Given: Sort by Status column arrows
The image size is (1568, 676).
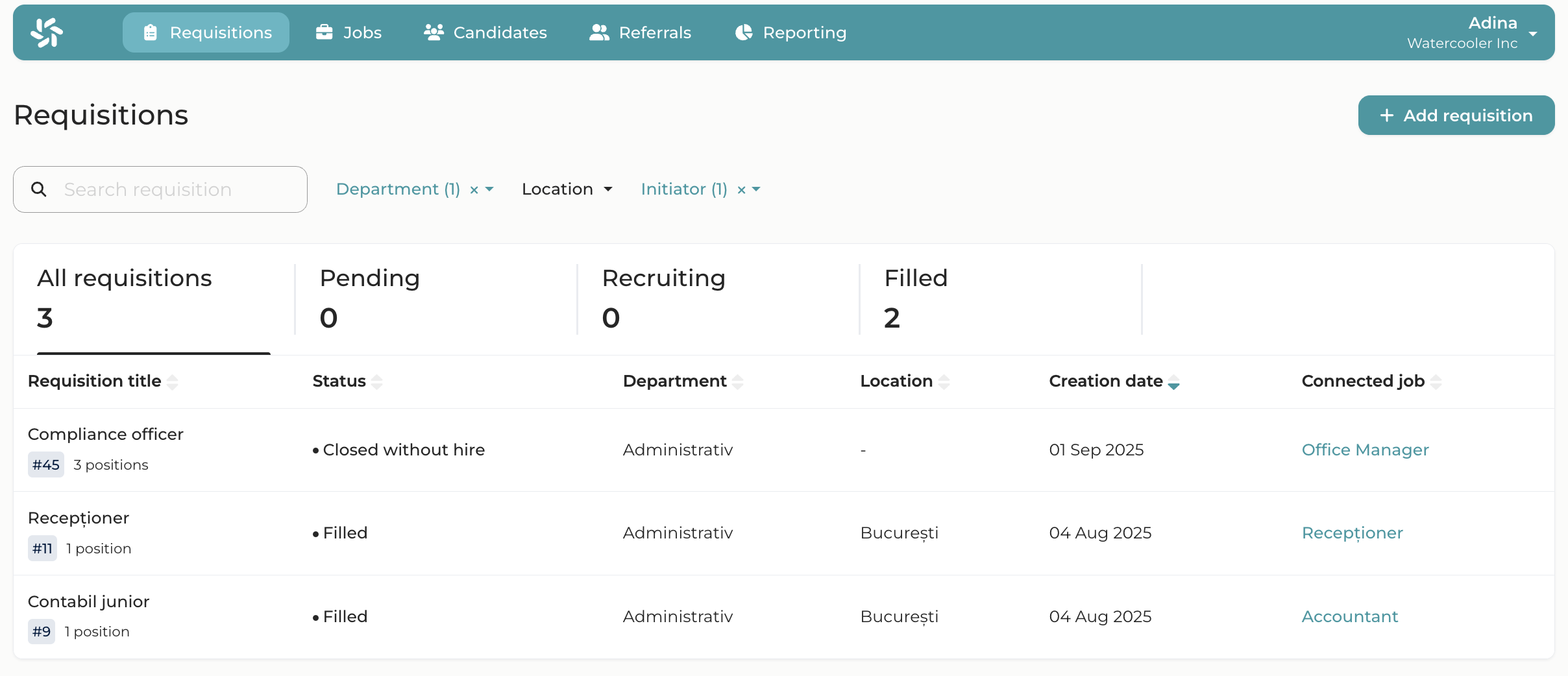Looking at the screenshot, I should tap(377, 382).
